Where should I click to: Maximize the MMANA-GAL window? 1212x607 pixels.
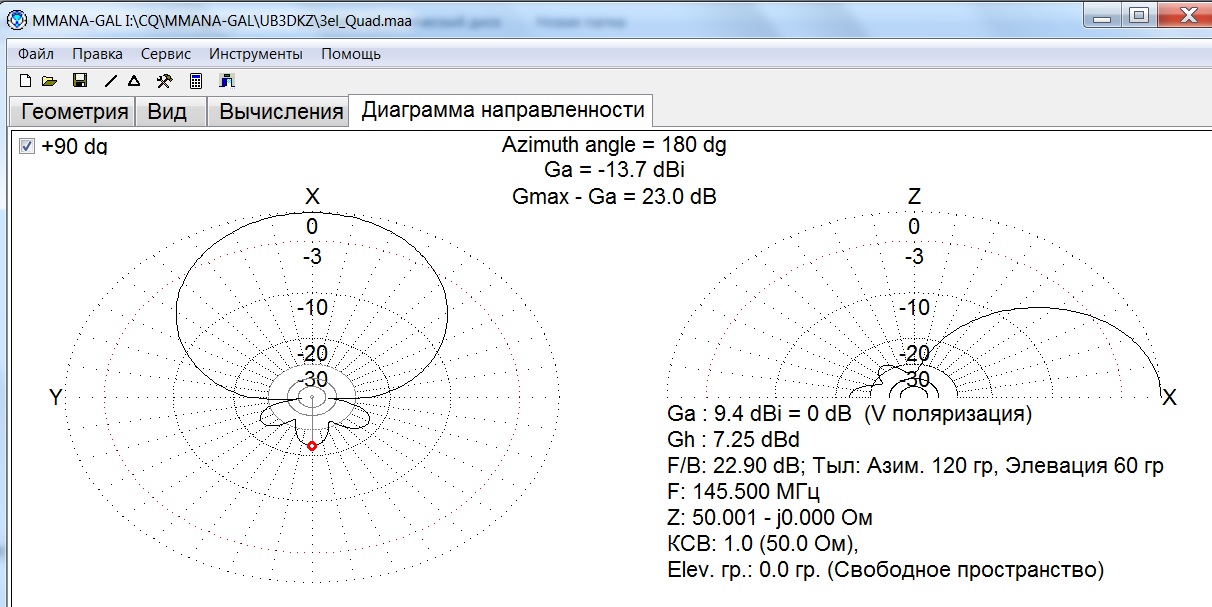point(1138,14)
